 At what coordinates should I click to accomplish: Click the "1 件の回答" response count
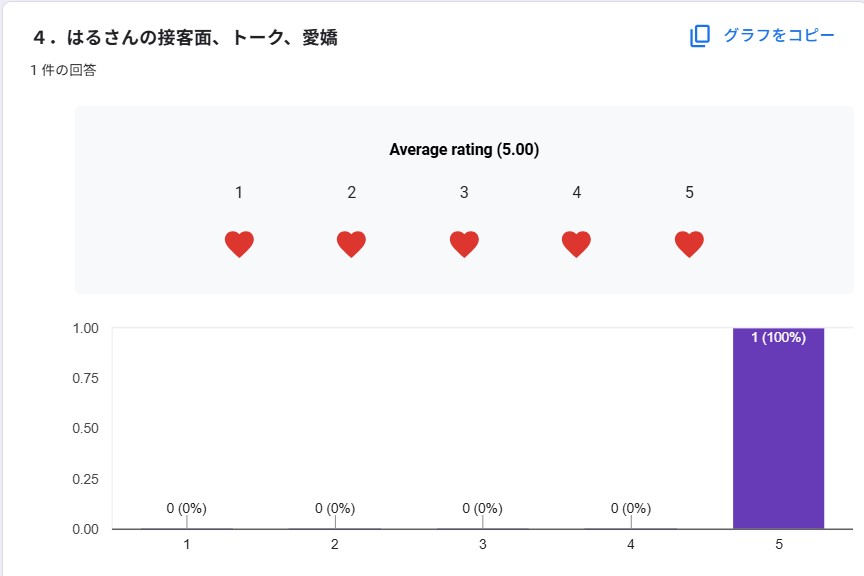(64, 71)
